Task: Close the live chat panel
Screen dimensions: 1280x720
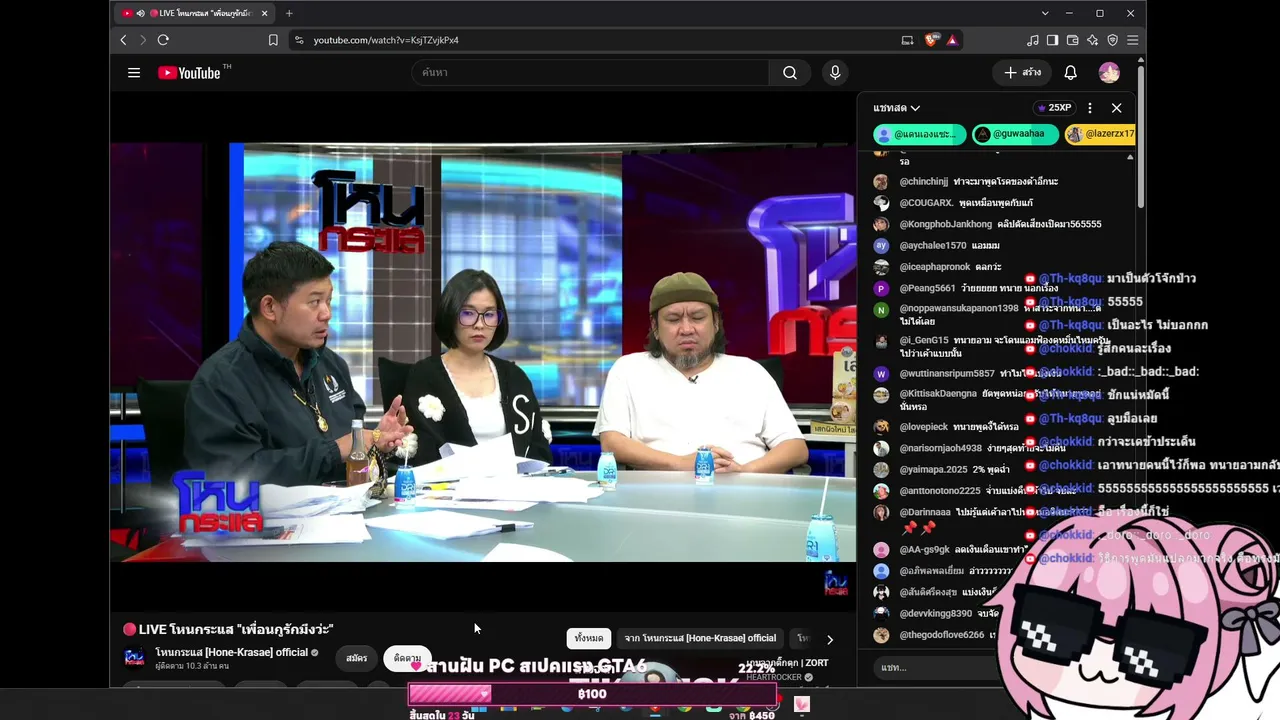Action: [1116, 108]
